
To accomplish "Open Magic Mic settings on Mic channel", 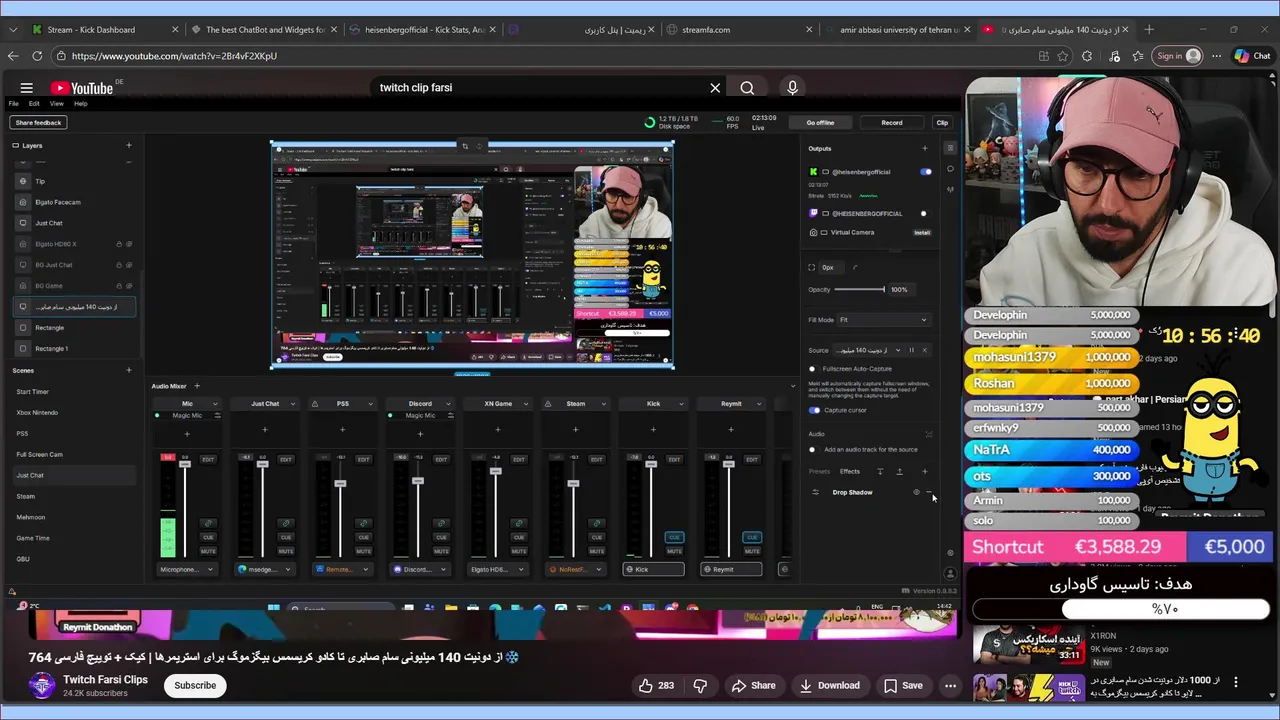I will tap(217, 415).
